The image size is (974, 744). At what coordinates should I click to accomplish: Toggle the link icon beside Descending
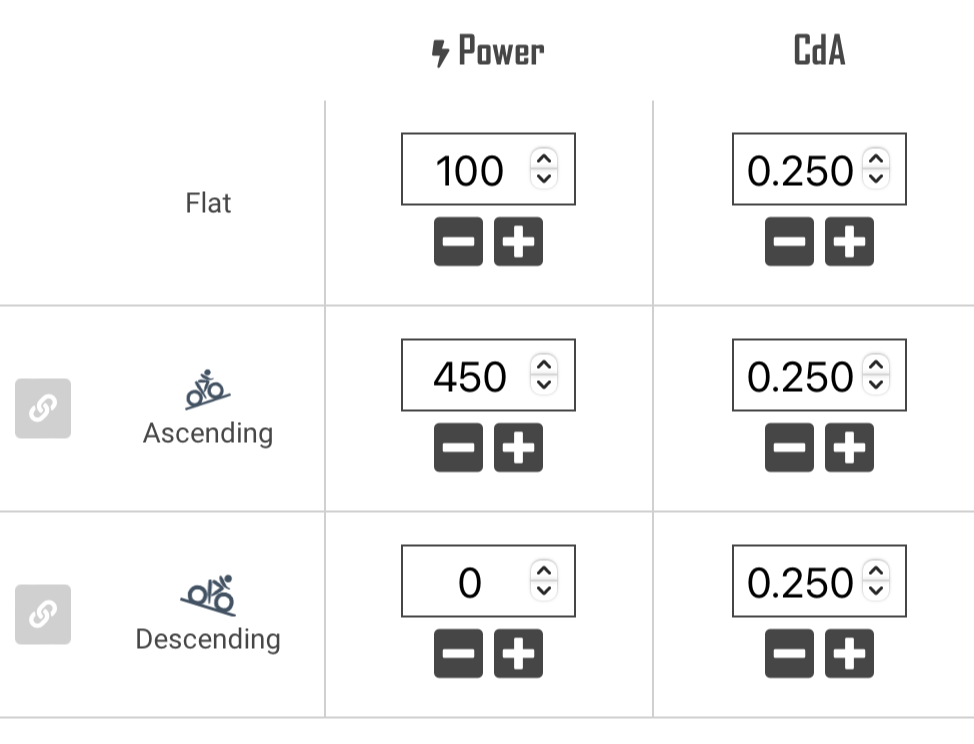point(43,614)
